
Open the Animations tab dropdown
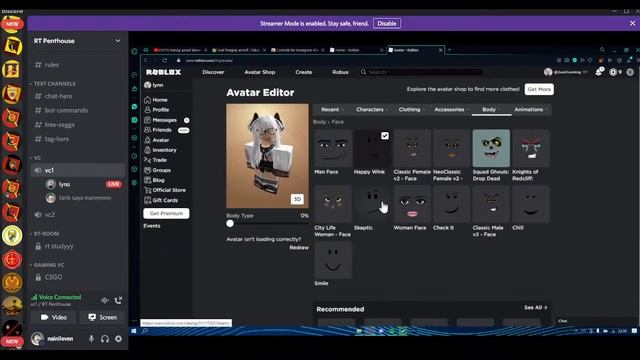[x=531, y=109]
